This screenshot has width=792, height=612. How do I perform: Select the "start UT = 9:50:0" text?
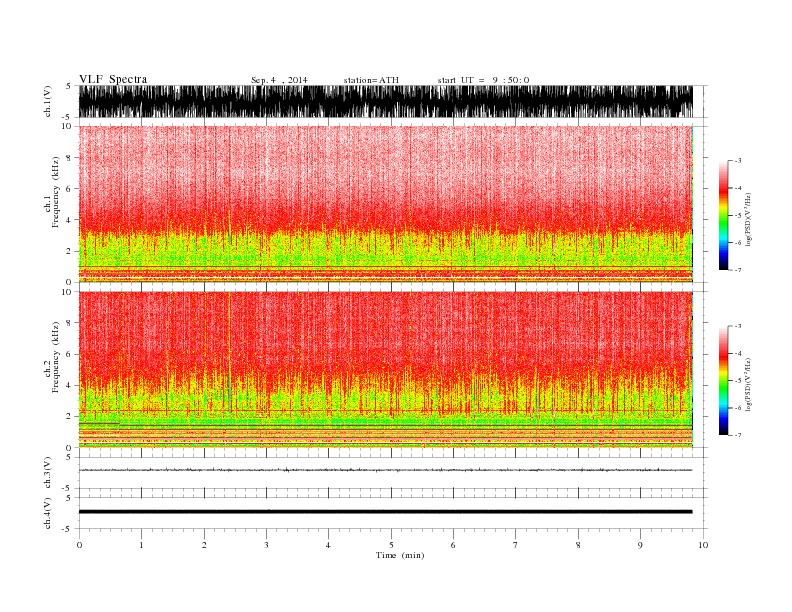coord(483,80)
